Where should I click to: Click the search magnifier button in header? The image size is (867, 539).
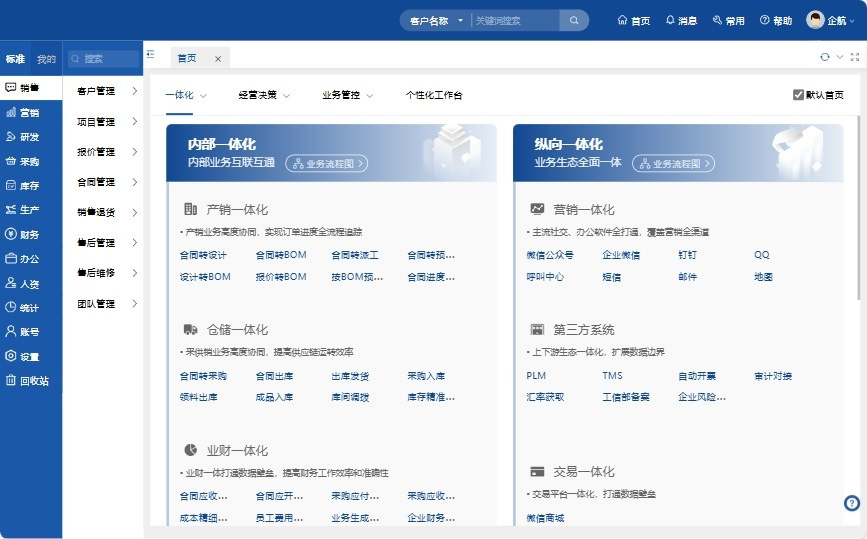coord(574,20)
